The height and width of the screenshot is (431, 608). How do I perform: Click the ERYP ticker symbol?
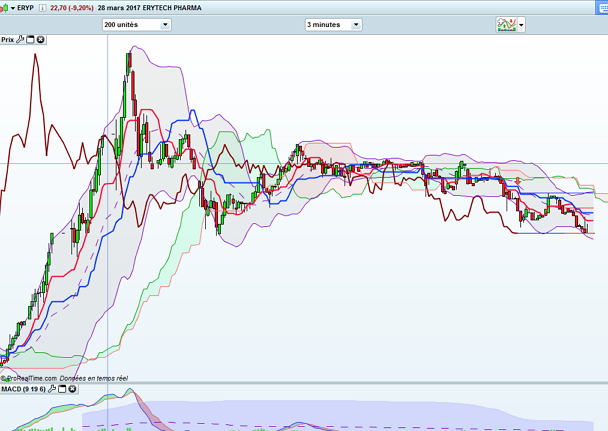pyautogui.click(x=26, y=8)
